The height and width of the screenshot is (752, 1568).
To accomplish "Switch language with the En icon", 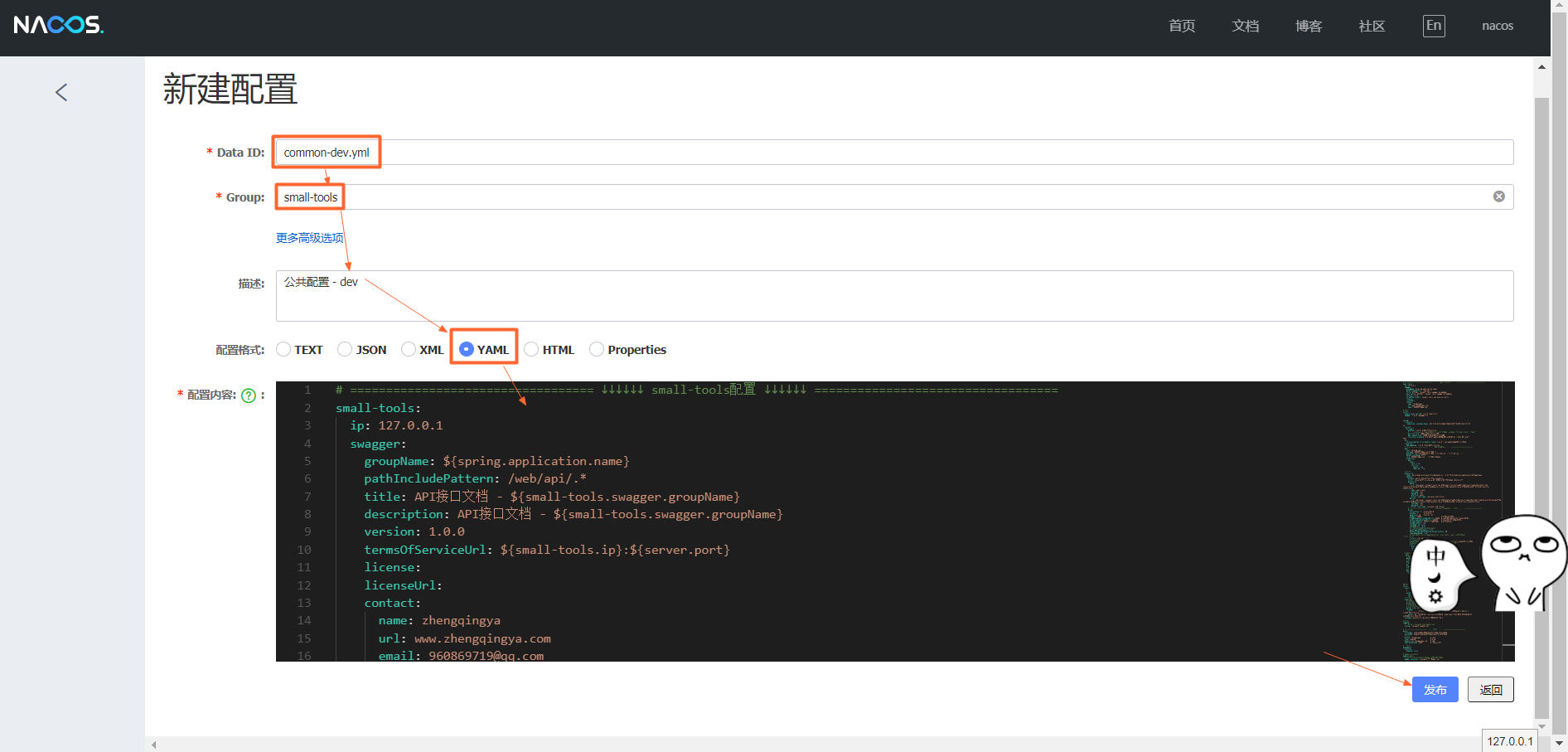I will tap(1434, 26).
